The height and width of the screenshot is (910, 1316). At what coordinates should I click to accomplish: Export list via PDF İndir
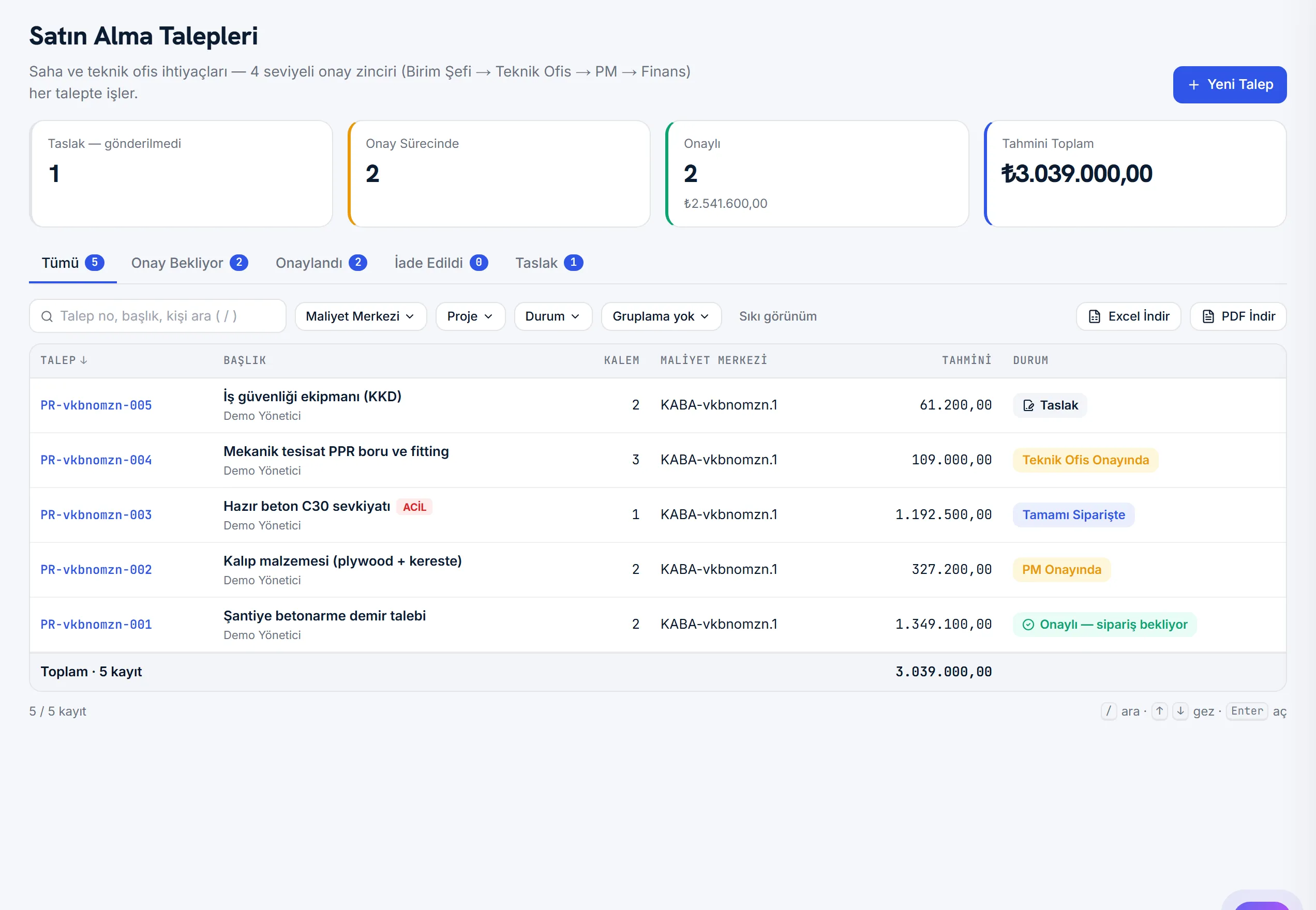coord(1238,316)
